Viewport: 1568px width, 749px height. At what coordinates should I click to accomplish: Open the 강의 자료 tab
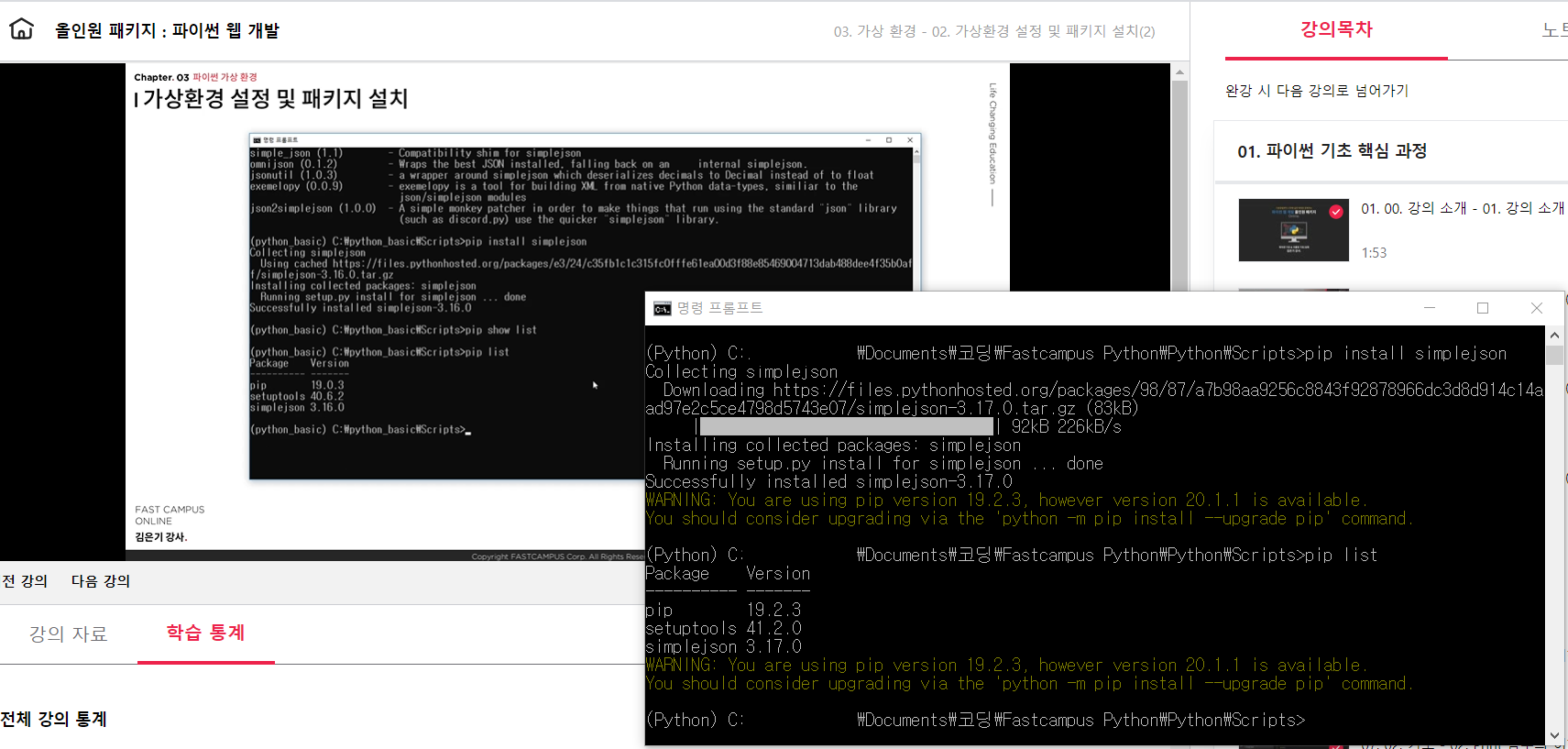coord(69,633)
